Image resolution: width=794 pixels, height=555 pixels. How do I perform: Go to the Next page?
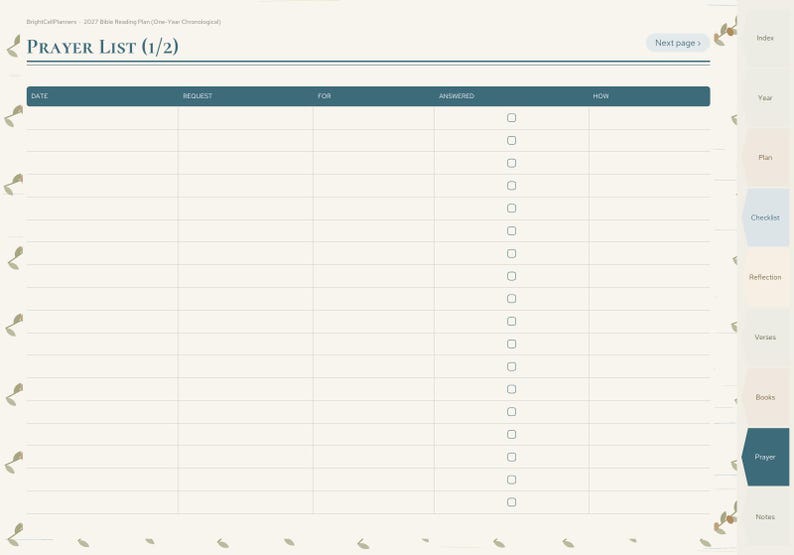click(x=678, y=43)
